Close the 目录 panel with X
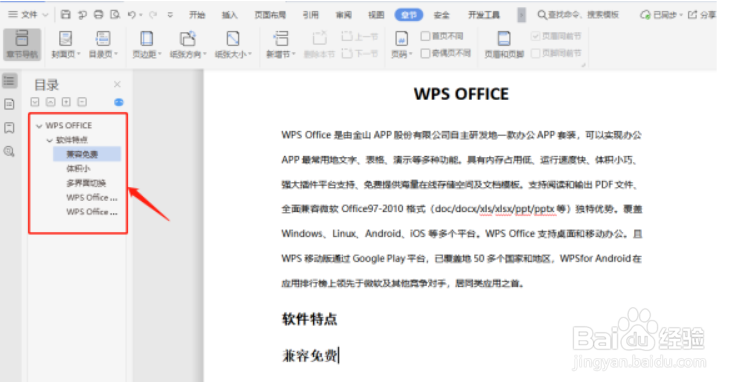747x388 pixels. (117, 84)
